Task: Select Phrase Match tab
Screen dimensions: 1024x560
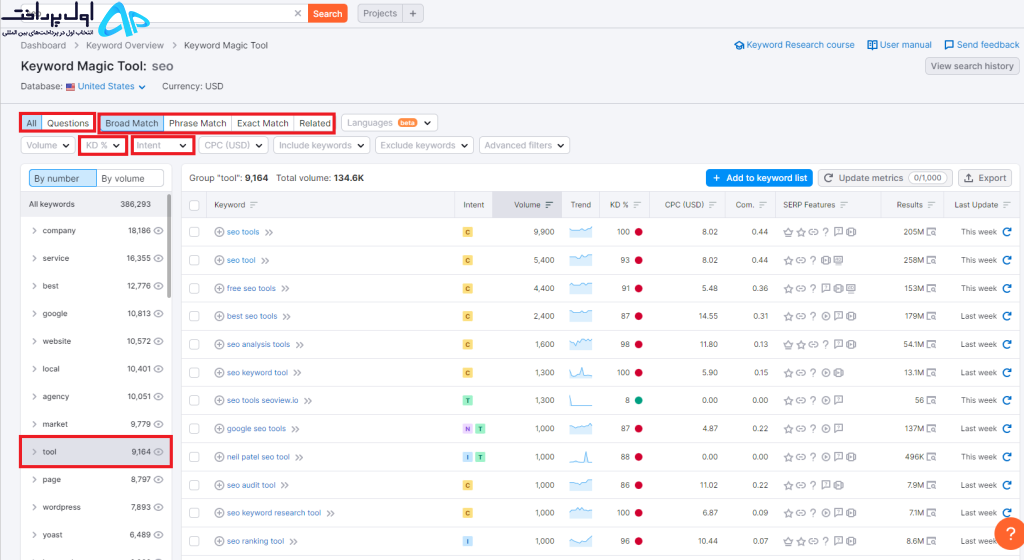Action: point(197,123)
